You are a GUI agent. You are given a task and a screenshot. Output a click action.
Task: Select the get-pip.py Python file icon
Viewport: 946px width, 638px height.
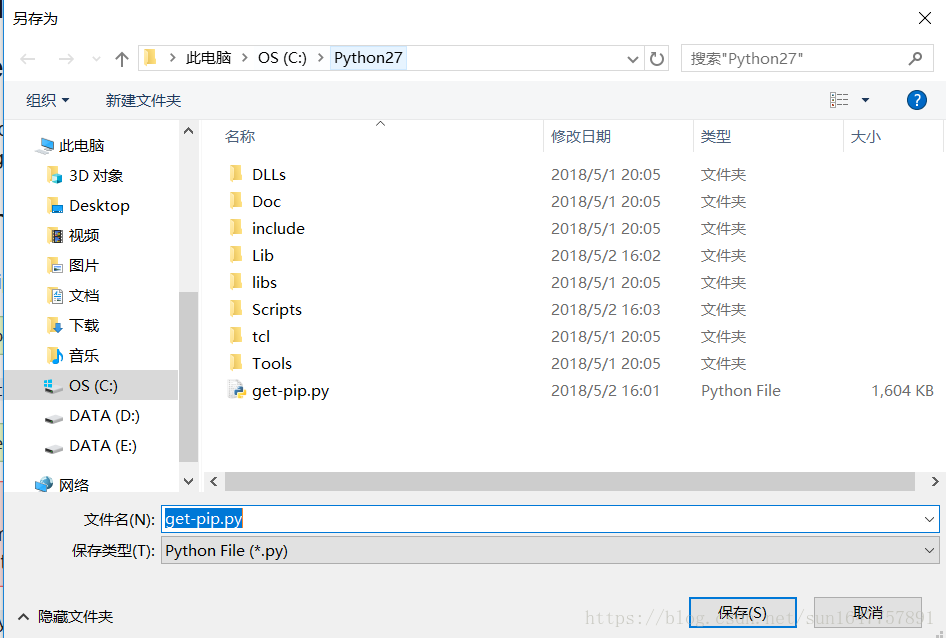pyautogui.click(x=236, y=390)
